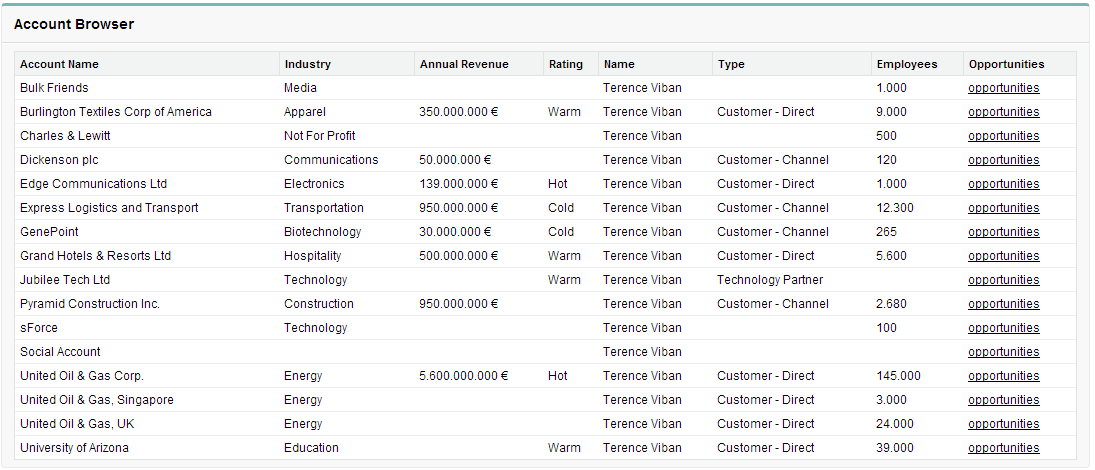Click the Hot rating for Edge Communications
This screenshot has height=470, width=1095.
point(558,184)
